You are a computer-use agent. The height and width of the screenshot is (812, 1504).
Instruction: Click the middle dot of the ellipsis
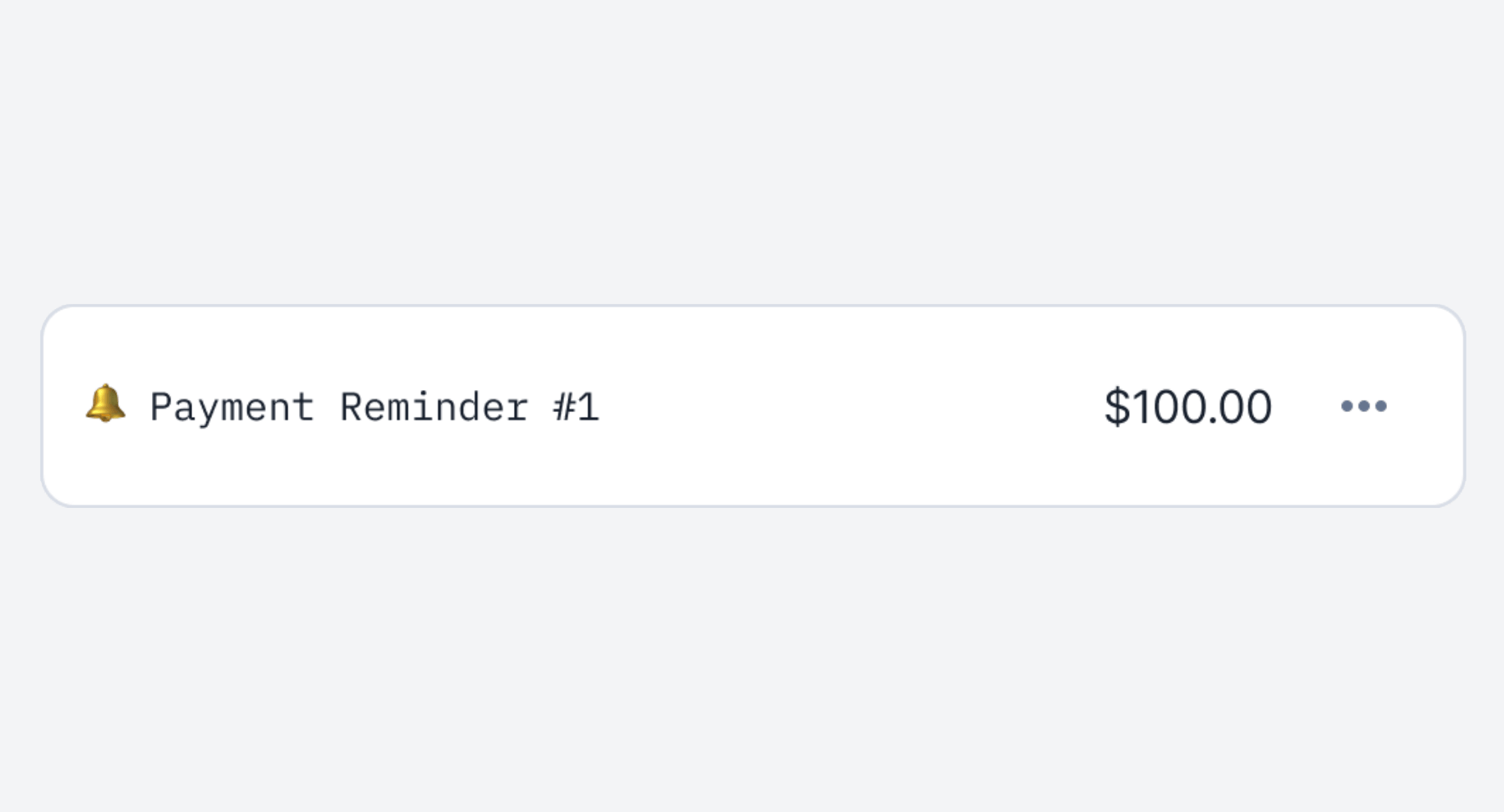point(1364,406)
